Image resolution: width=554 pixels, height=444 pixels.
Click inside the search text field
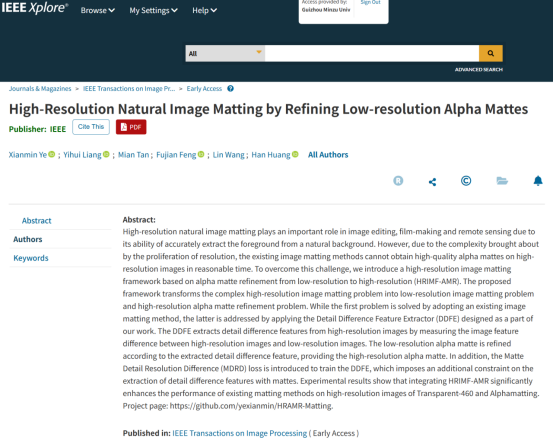pos(372,53)
